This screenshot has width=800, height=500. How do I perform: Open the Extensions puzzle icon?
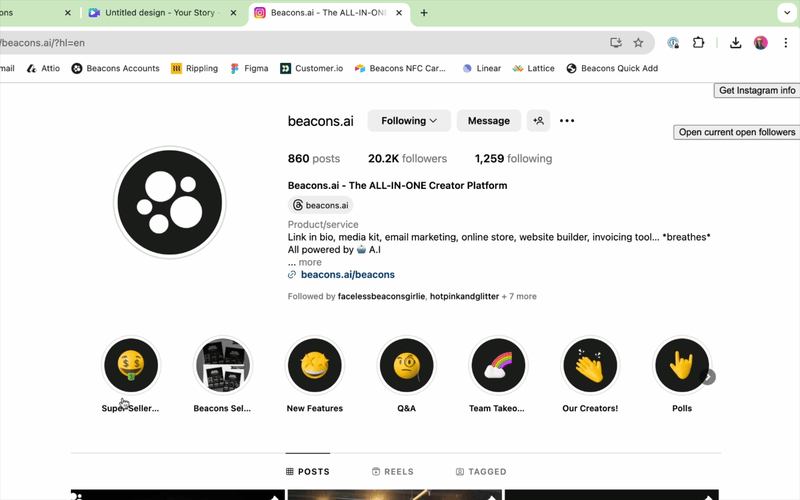click(x=698, y=43)
